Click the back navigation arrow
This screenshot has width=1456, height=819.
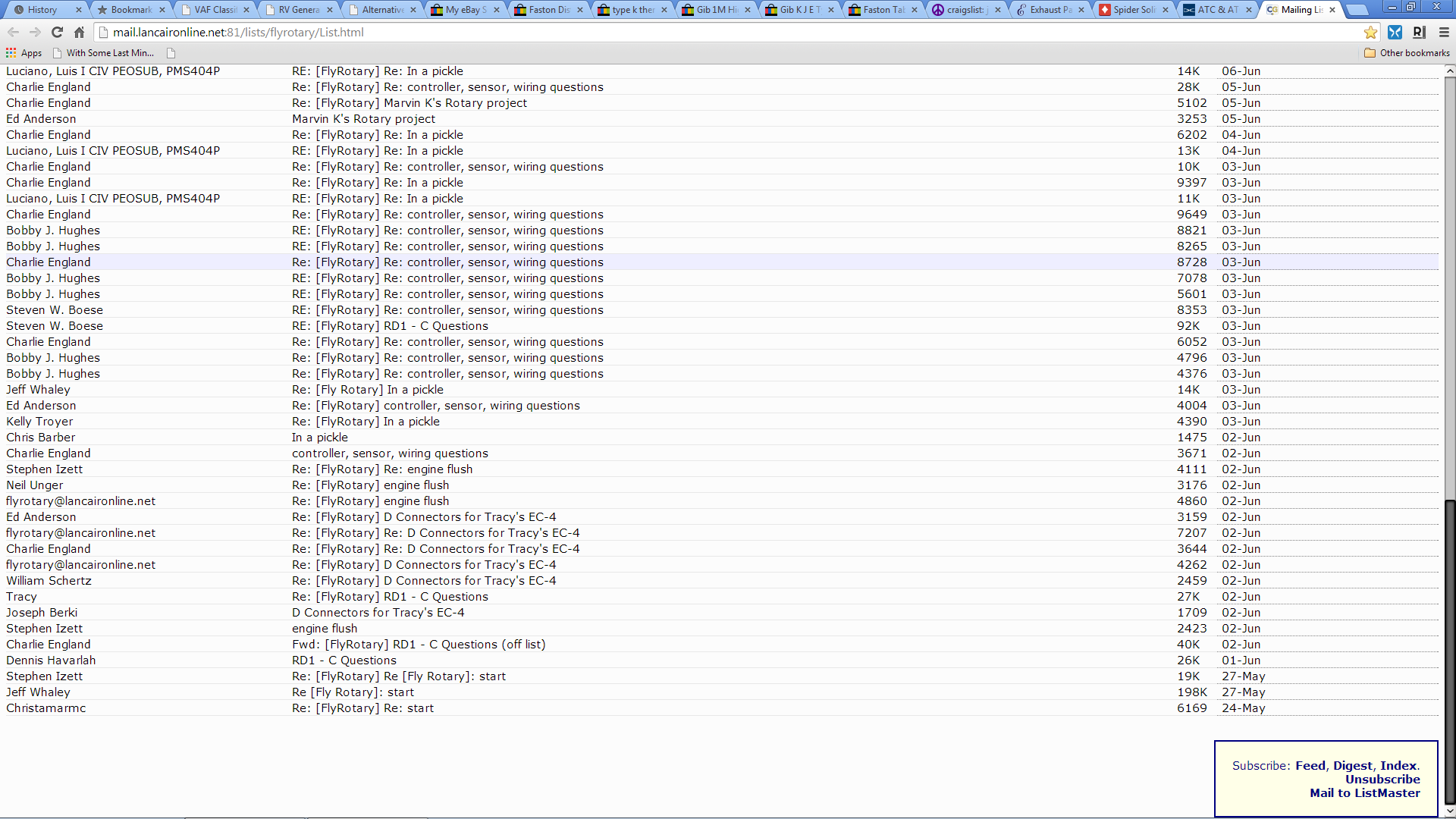coord(13,33)
